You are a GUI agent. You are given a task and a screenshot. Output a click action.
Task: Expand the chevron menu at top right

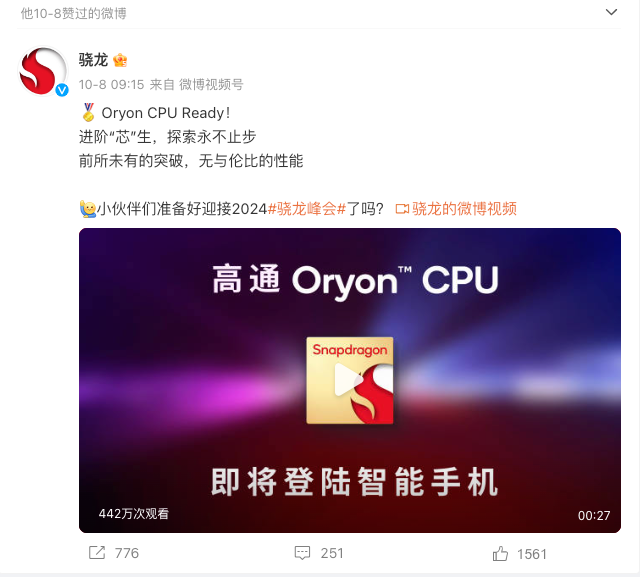[x=611, y=12]
